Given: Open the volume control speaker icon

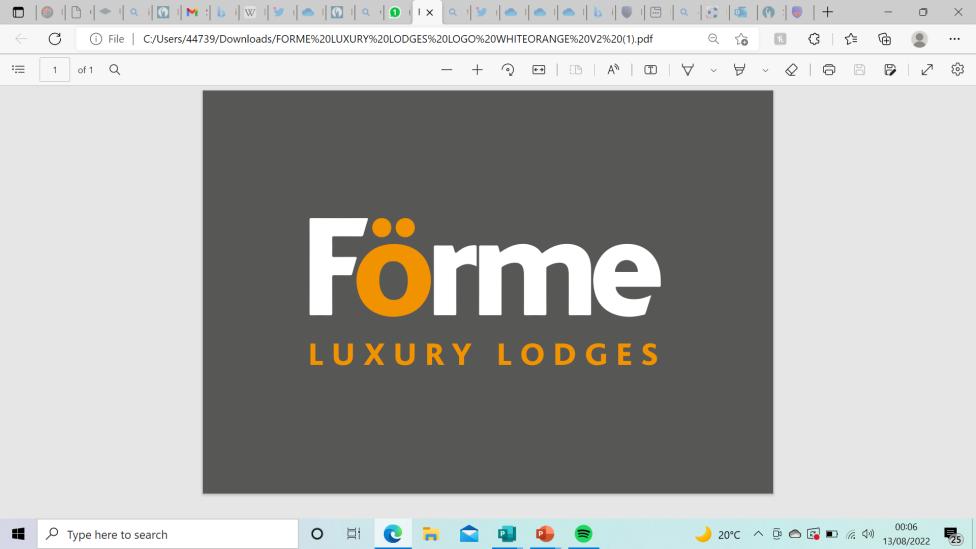Looking at the screenshot, I should tap(868, 534).
